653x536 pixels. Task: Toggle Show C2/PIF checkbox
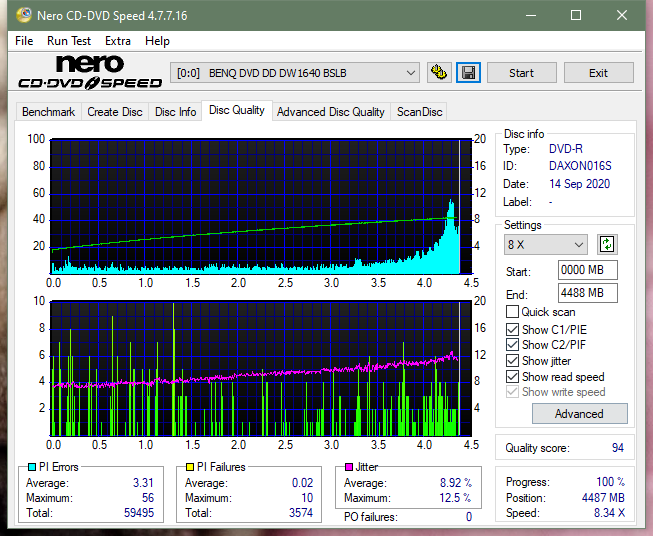512,344
